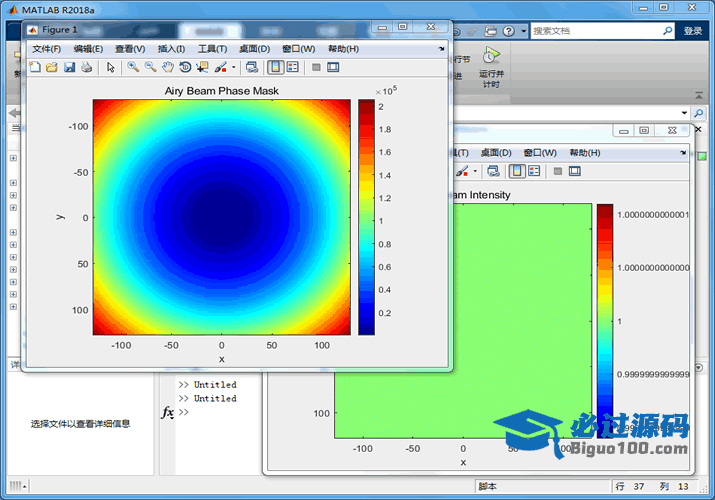Screen dimensions: 715x500
Task: Open 文件(F) menu in Figure 1
Action: (47, 49)
